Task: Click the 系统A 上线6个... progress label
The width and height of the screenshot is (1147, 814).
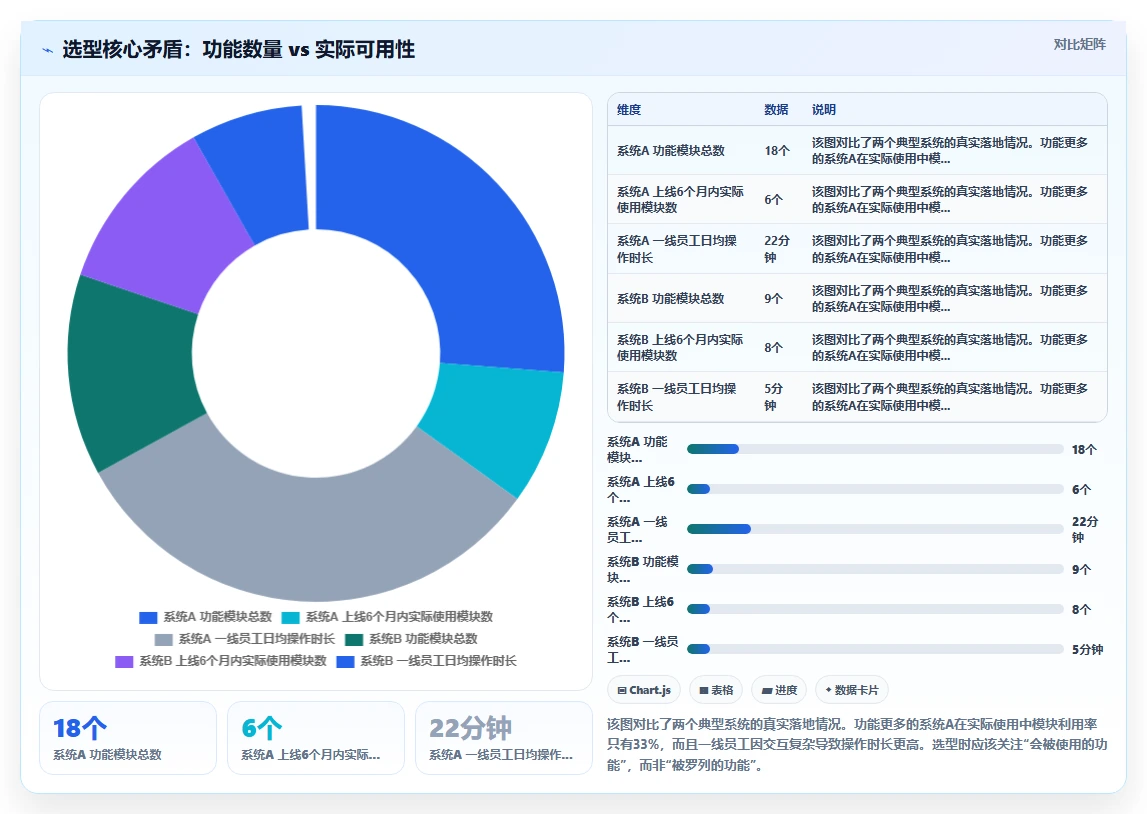Action: [641, 490]
